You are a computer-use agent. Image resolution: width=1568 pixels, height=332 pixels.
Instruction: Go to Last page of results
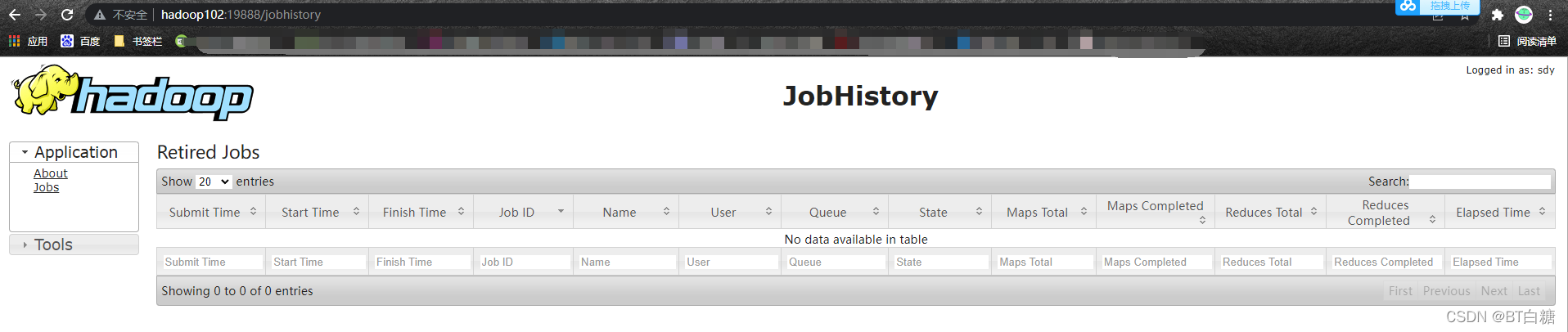(1529, 291)
